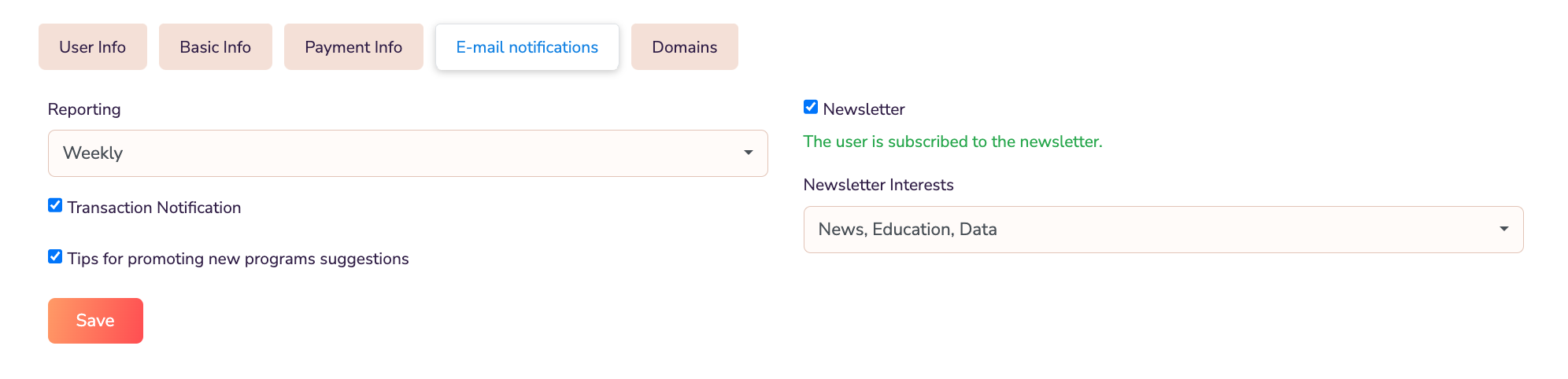
Task: Click the Newsletter Interests field label
Action: 878,185
